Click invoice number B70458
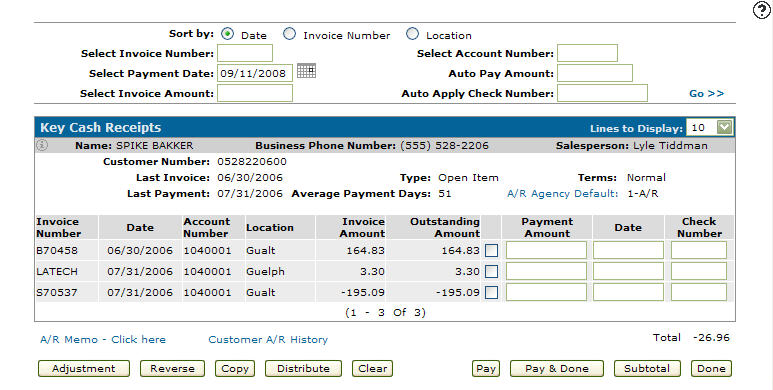This screenshot has width=773, height=390. pyautogui.click(x=57, y=250)
